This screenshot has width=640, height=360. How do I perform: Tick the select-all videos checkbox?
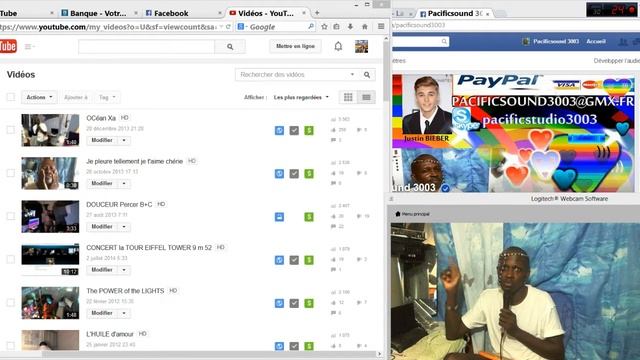(x=11, y=97)
